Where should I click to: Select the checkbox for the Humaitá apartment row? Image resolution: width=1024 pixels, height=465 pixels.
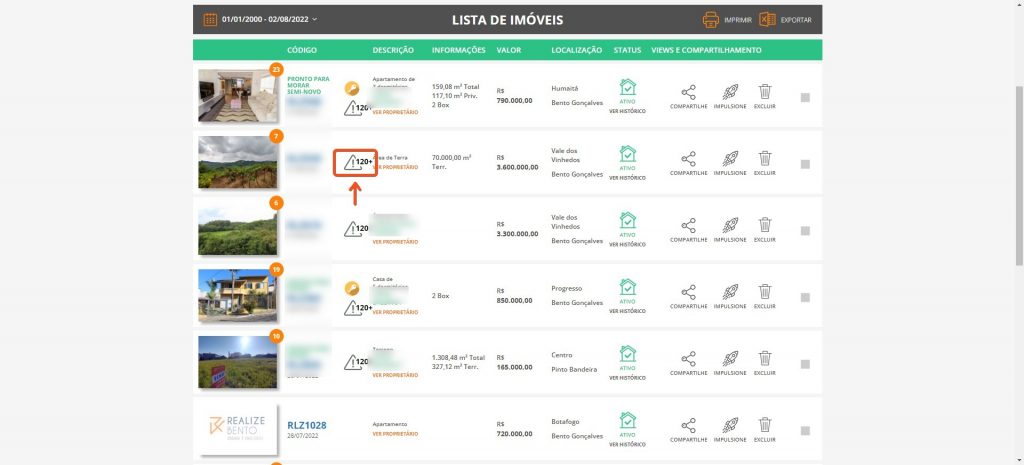point(806,97)
